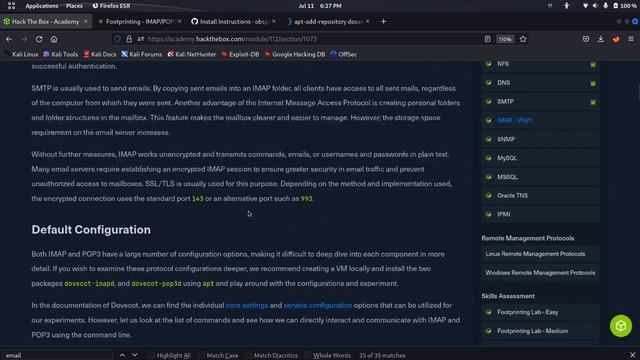Open the browser home page icon
The width and height of the screenshot is (640, 360).
[x=54, y=39]
